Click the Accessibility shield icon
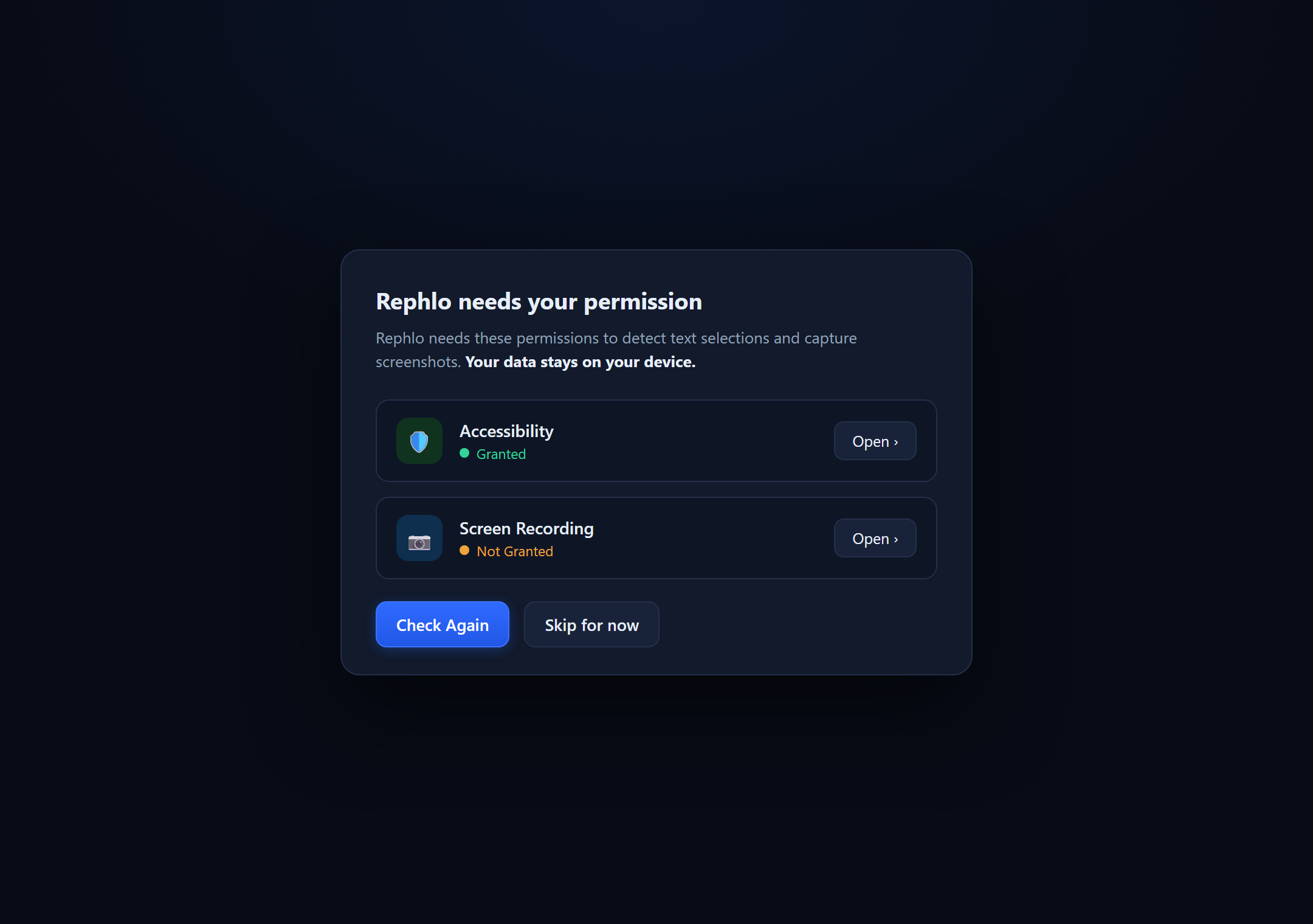 pyautogui.click(x=419, y=441)
